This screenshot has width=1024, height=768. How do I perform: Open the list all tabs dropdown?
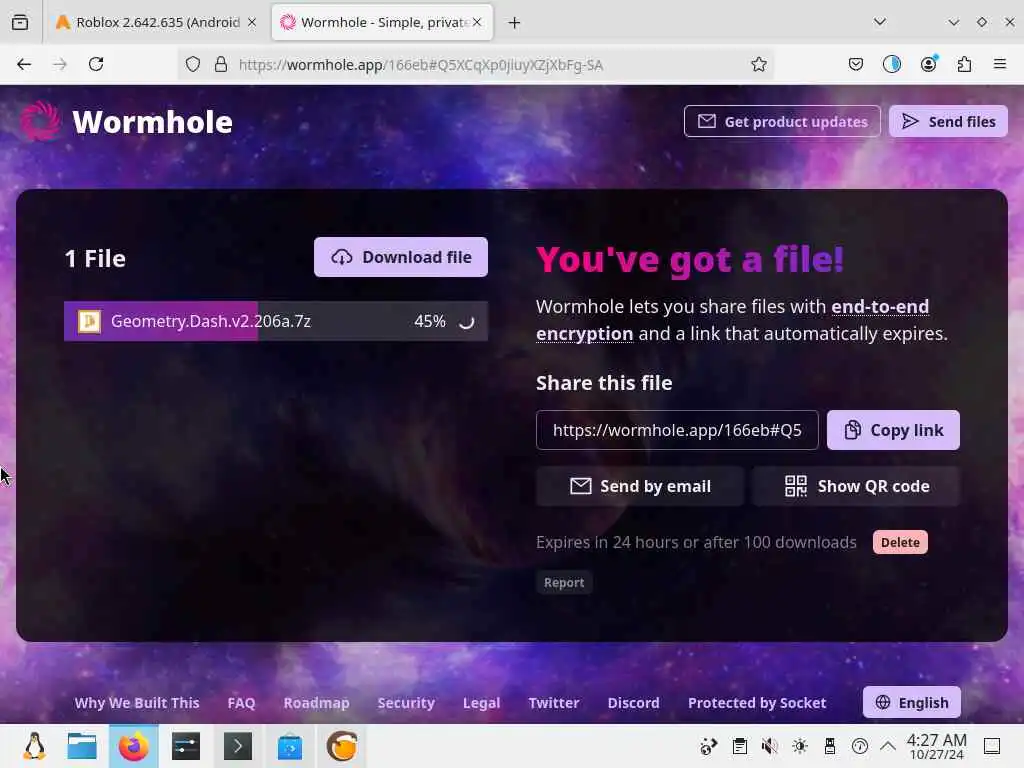[880, 22]
